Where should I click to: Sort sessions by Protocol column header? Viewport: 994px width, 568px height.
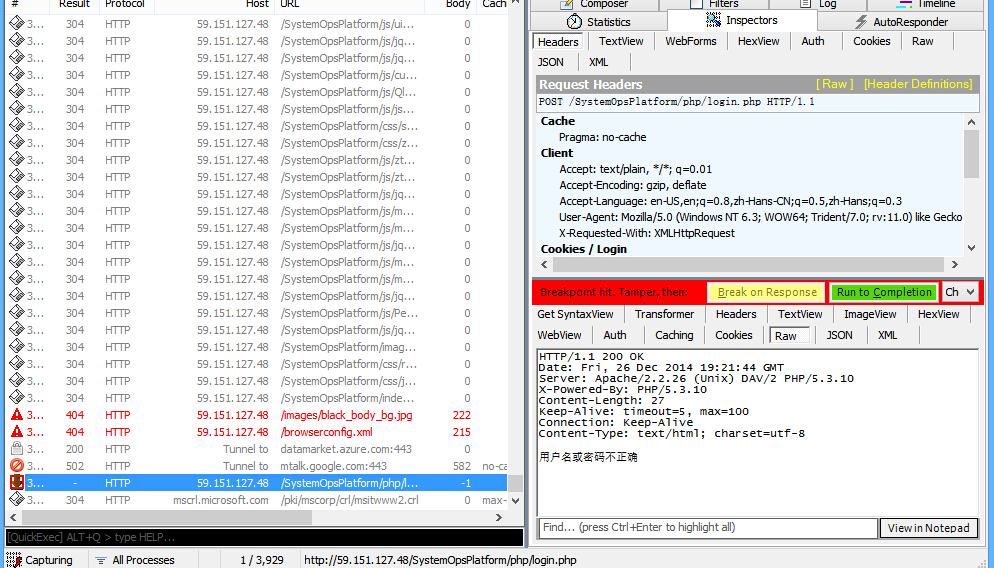coord(125,5)
